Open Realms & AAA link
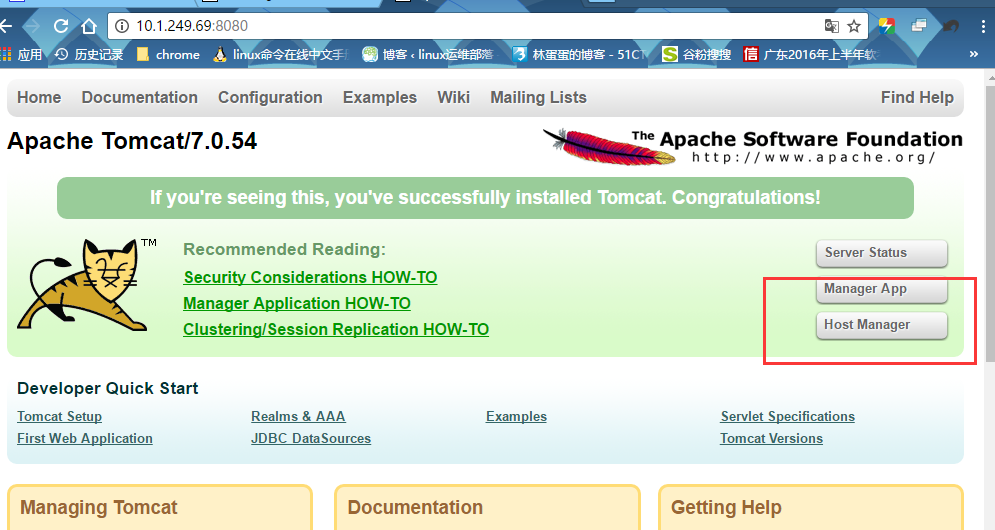The height and width of the screenshot is (530, 995). (x=298, y=416)
